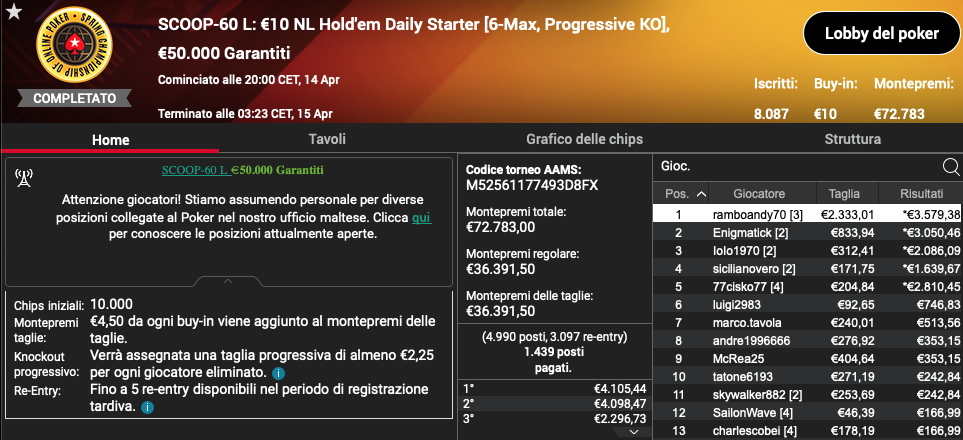The width and height of the screenshot is (963, 440).
Task: Open the Grafico delle chips tab
Action: pyautogui.click(x=584, y=139)
